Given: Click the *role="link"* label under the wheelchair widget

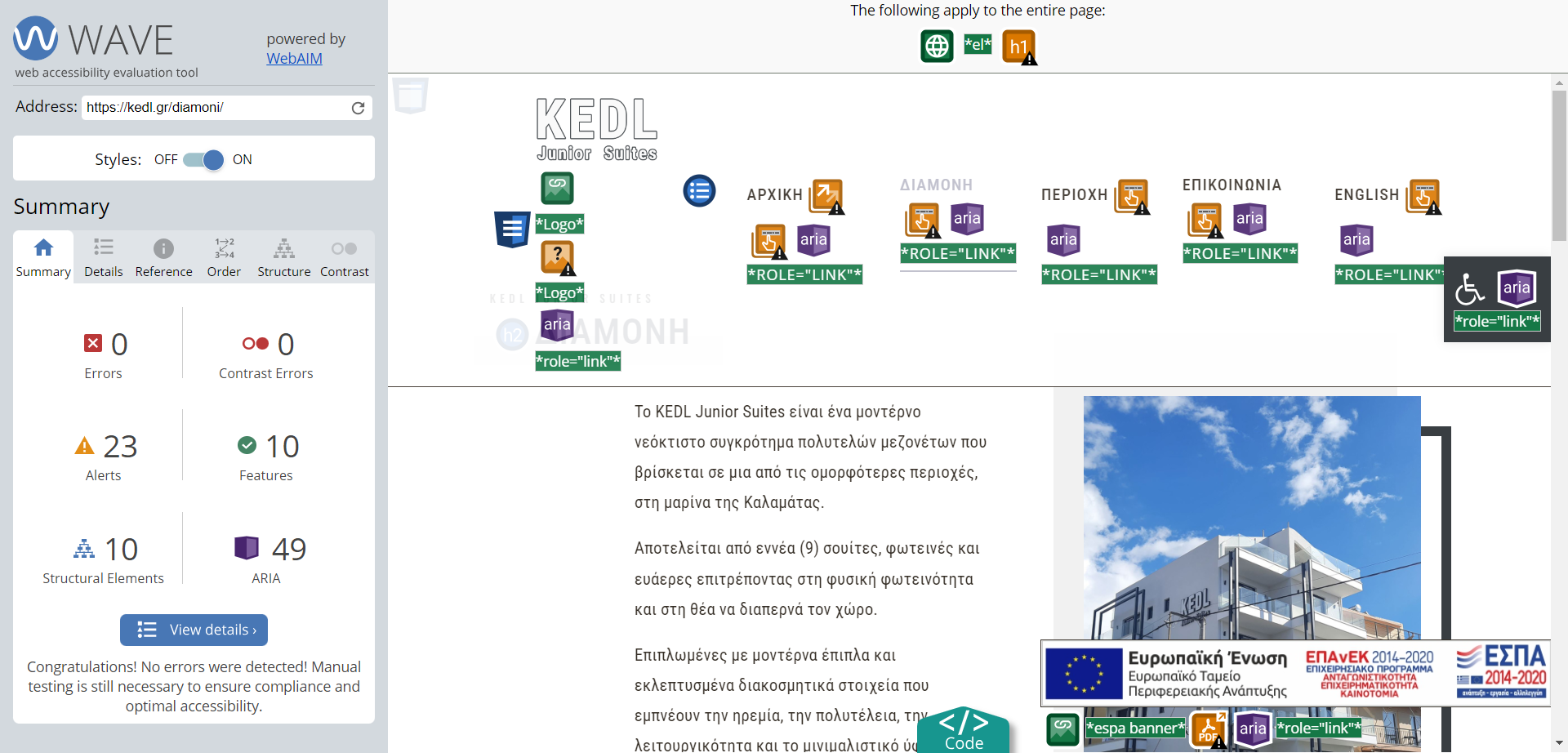Looking at the screenshot, I should [1498, 322].
